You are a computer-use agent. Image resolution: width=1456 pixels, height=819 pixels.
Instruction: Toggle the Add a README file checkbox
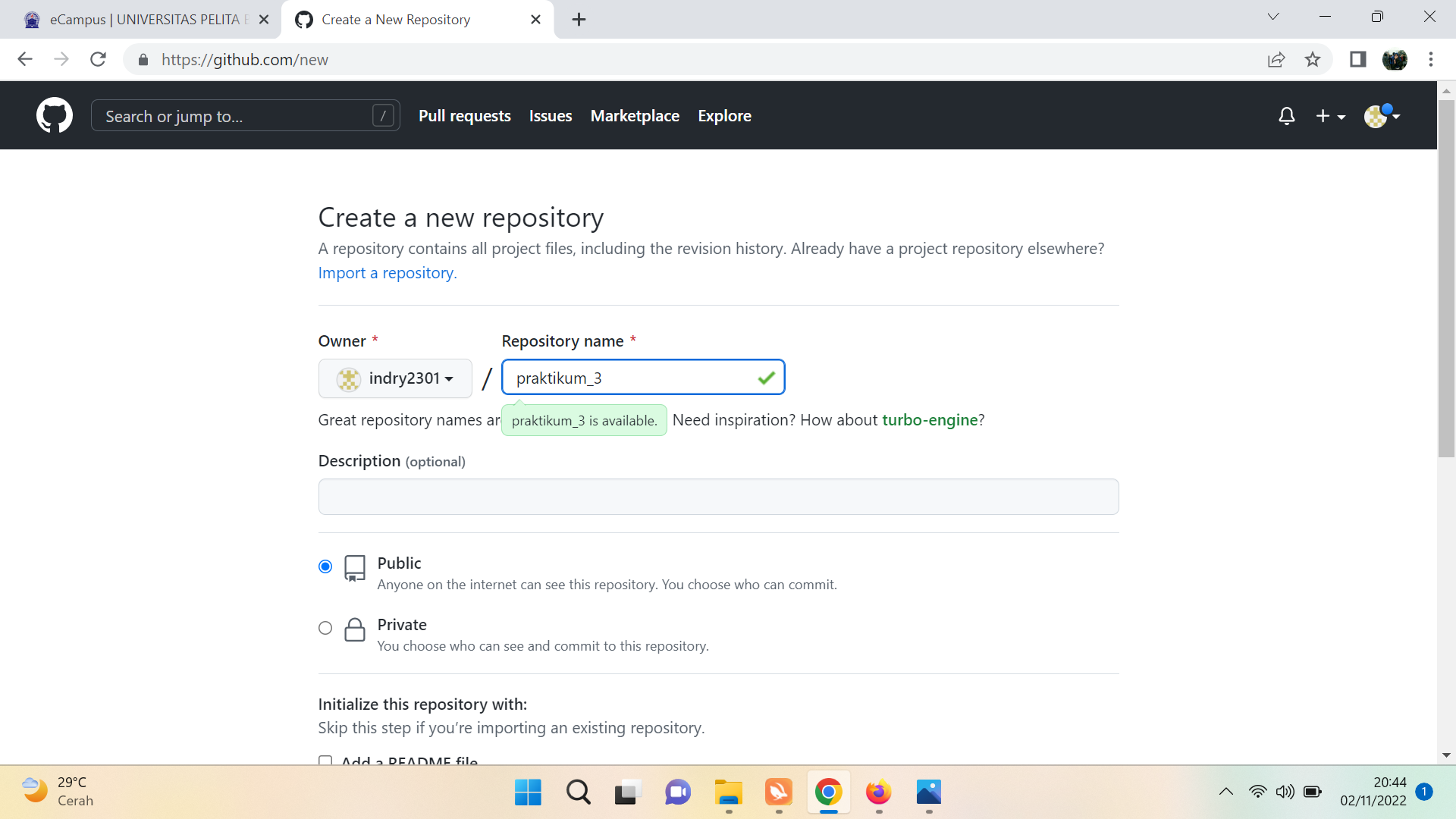pos(325,761)
